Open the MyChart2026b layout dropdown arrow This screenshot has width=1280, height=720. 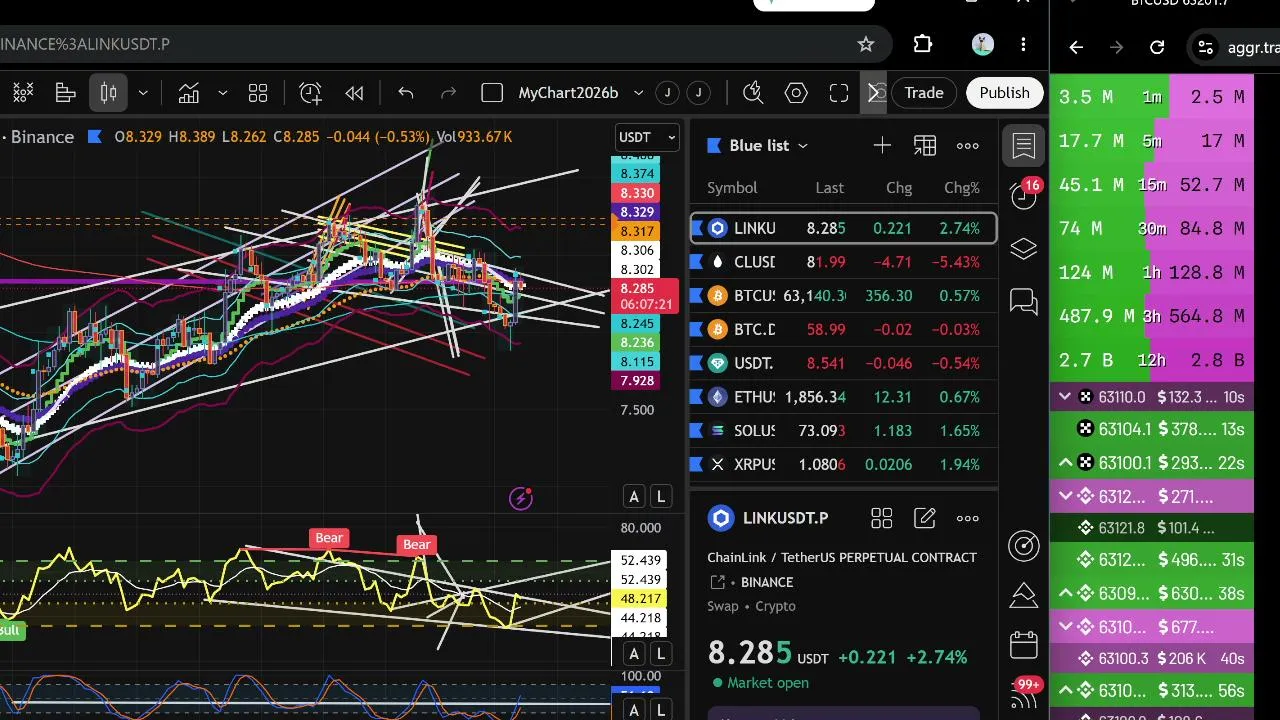point(638,93)
